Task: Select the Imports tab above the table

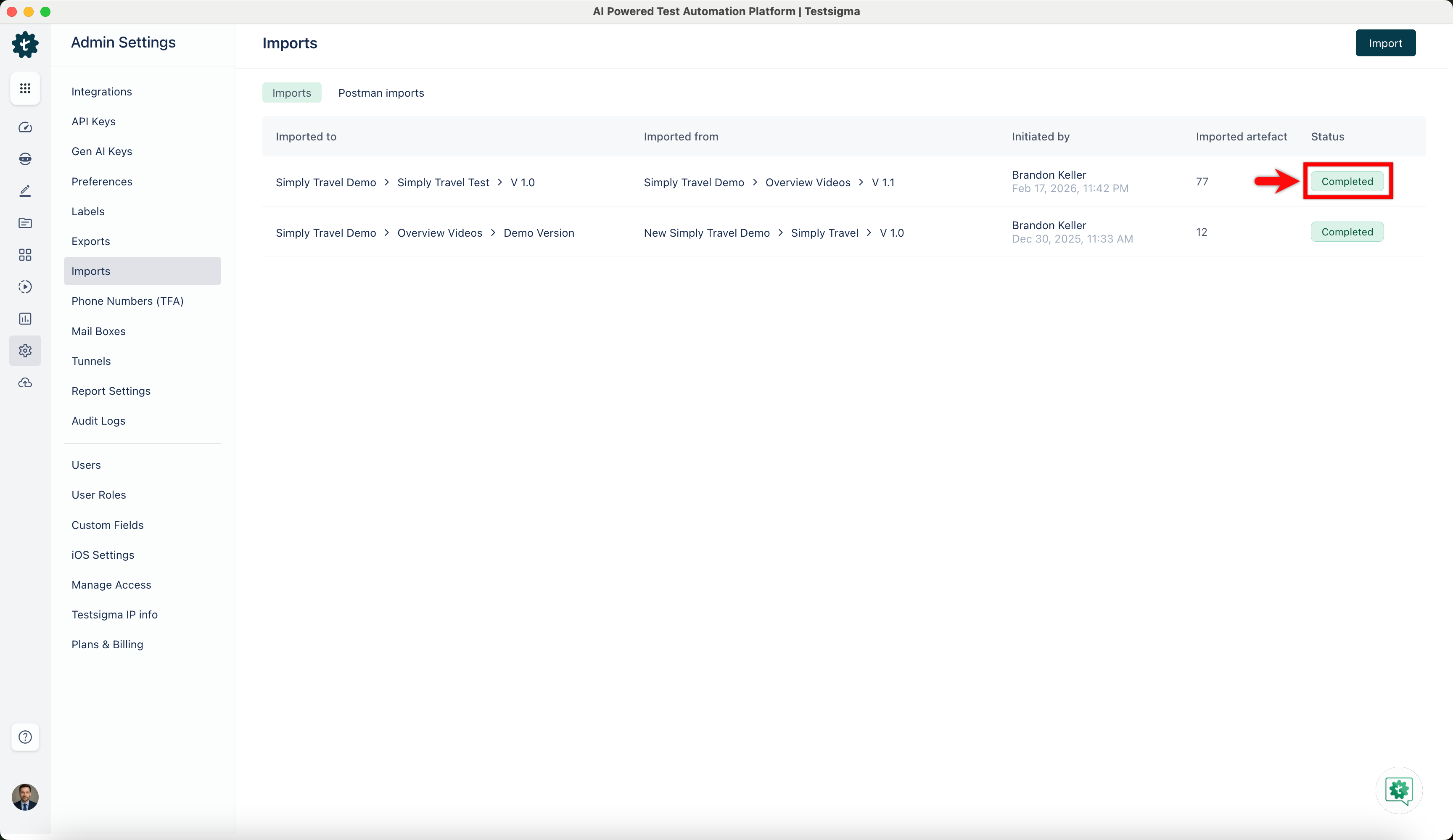Action: click(292, 93)
